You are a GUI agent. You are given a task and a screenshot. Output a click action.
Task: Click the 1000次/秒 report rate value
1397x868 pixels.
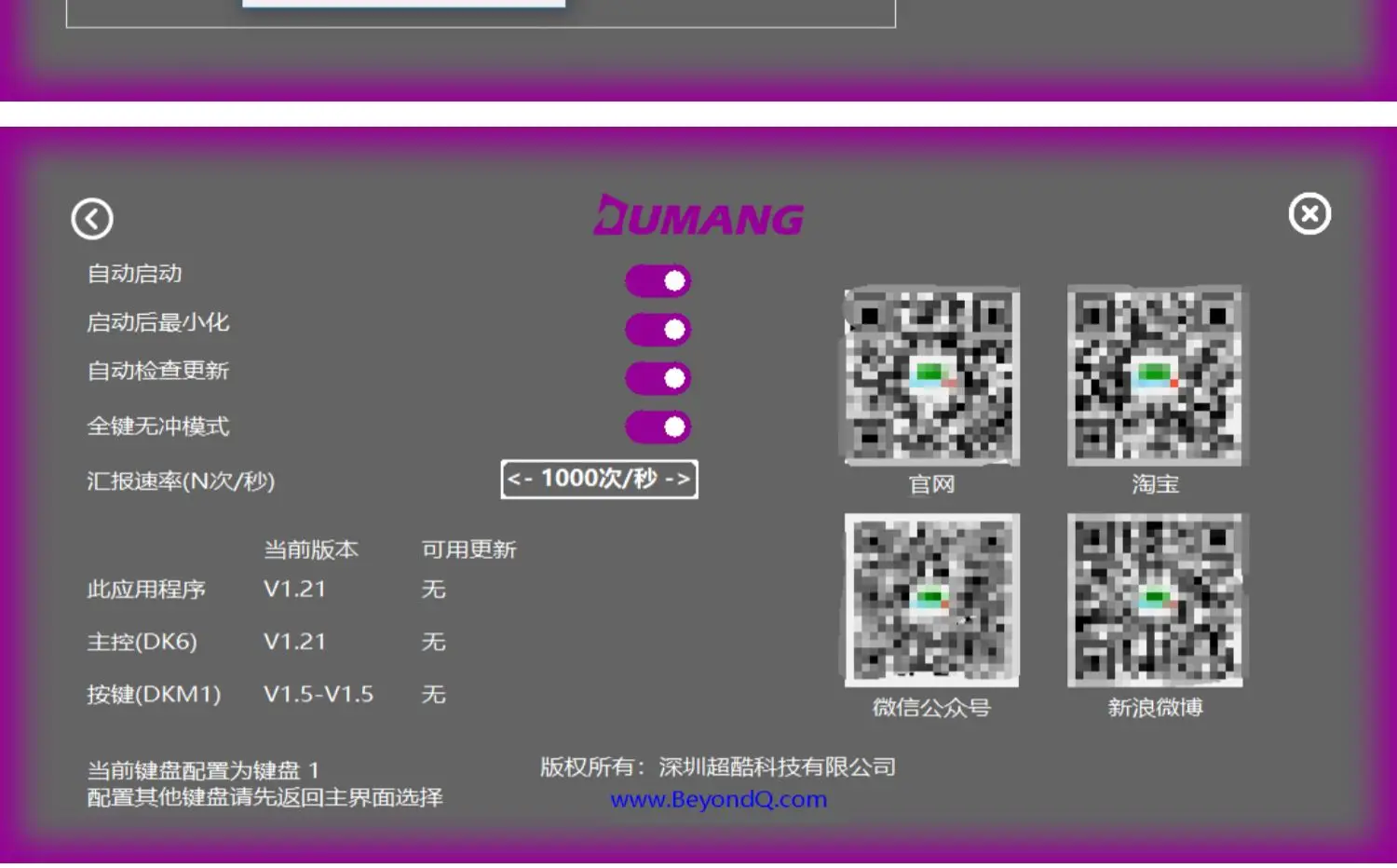pos(599,479)
